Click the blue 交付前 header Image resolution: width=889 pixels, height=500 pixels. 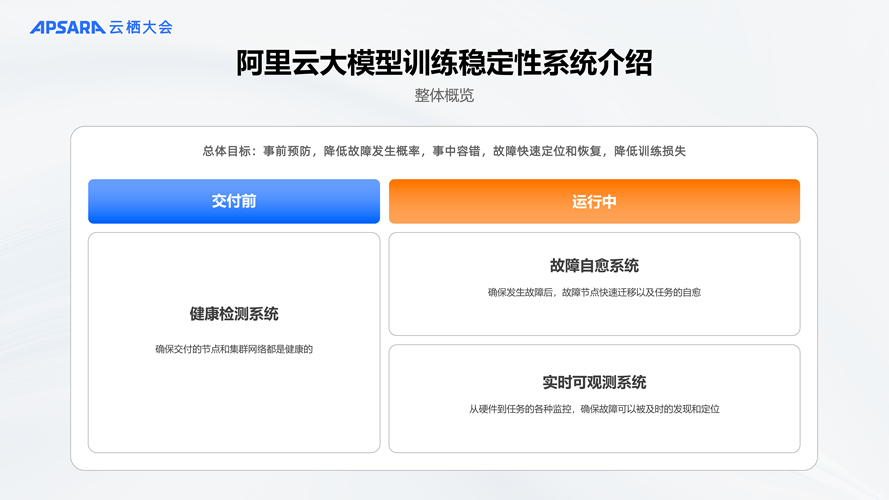(x=234, y=201)
